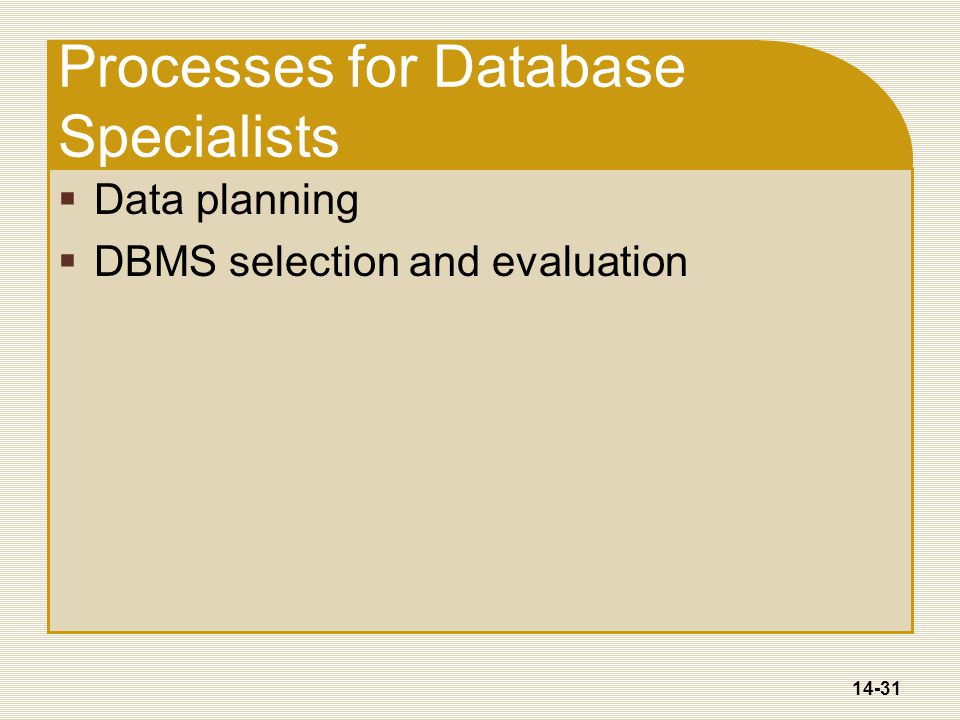Click the square bullet beside DBMS selection
Viewport: 960px width, 720px height.
(x=68, y=261)
